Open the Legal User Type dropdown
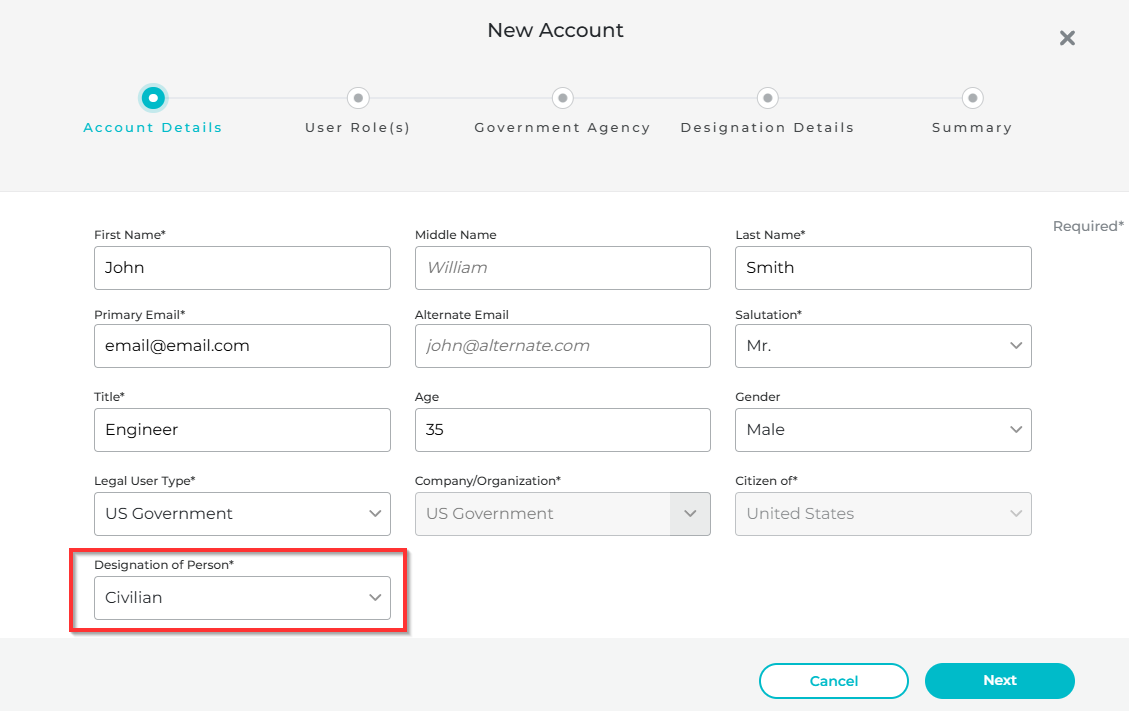The width and height of the screenshot is (1129, 711). pos(242,514)
